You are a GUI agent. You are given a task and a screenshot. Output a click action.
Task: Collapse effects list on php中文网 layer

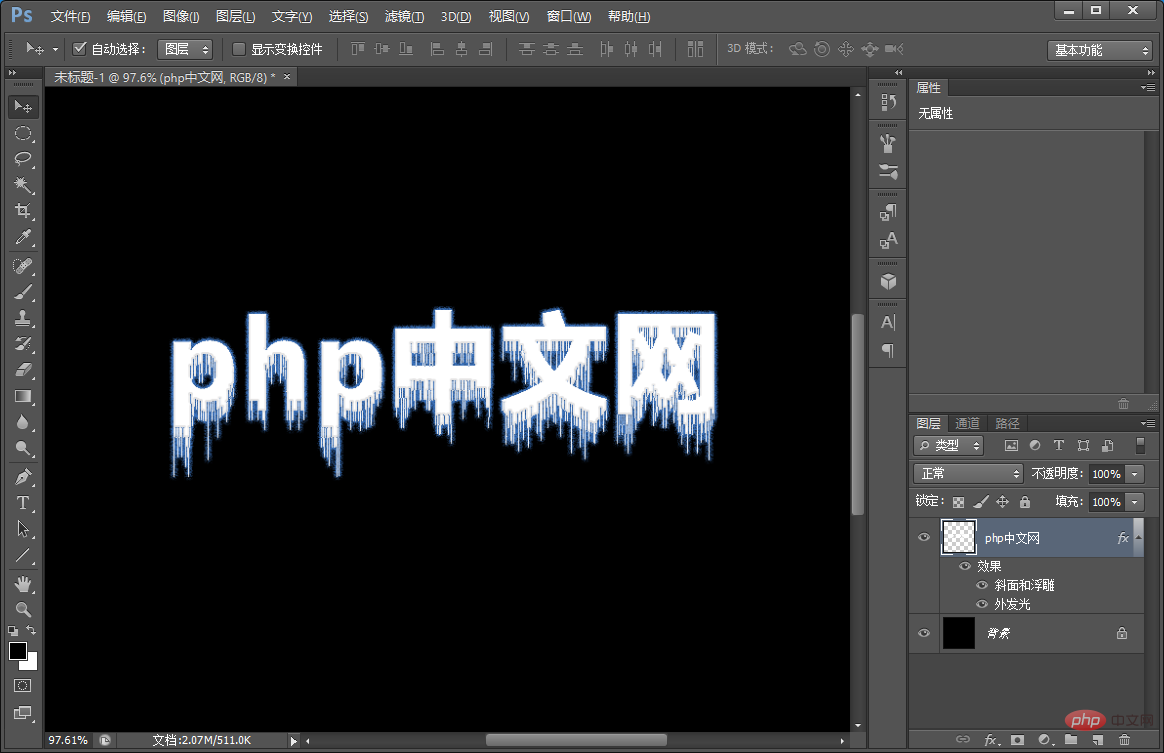point(1138,538)
